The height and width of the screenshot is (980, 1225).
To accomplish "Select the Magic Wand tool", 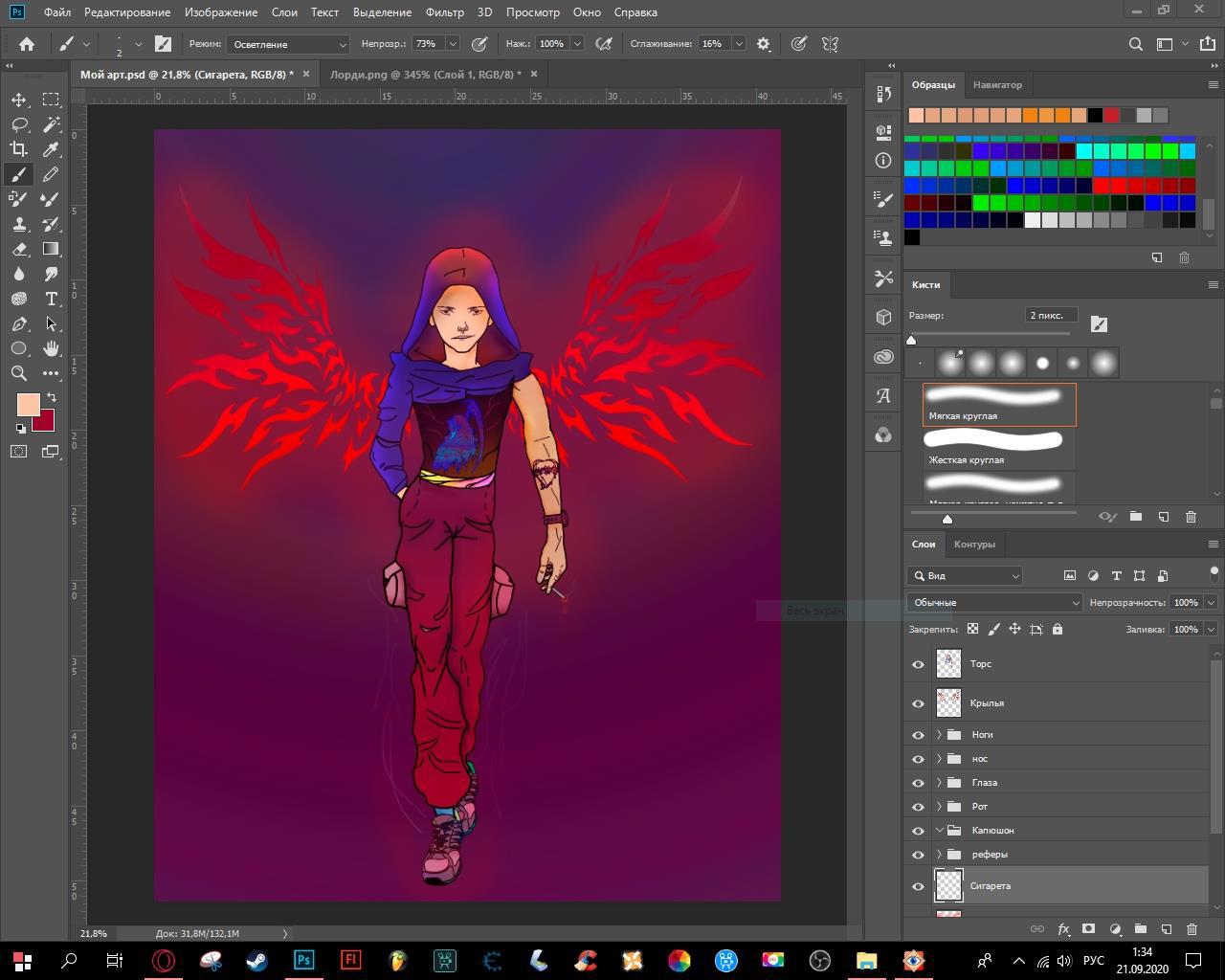I will (x=51, y=124).
